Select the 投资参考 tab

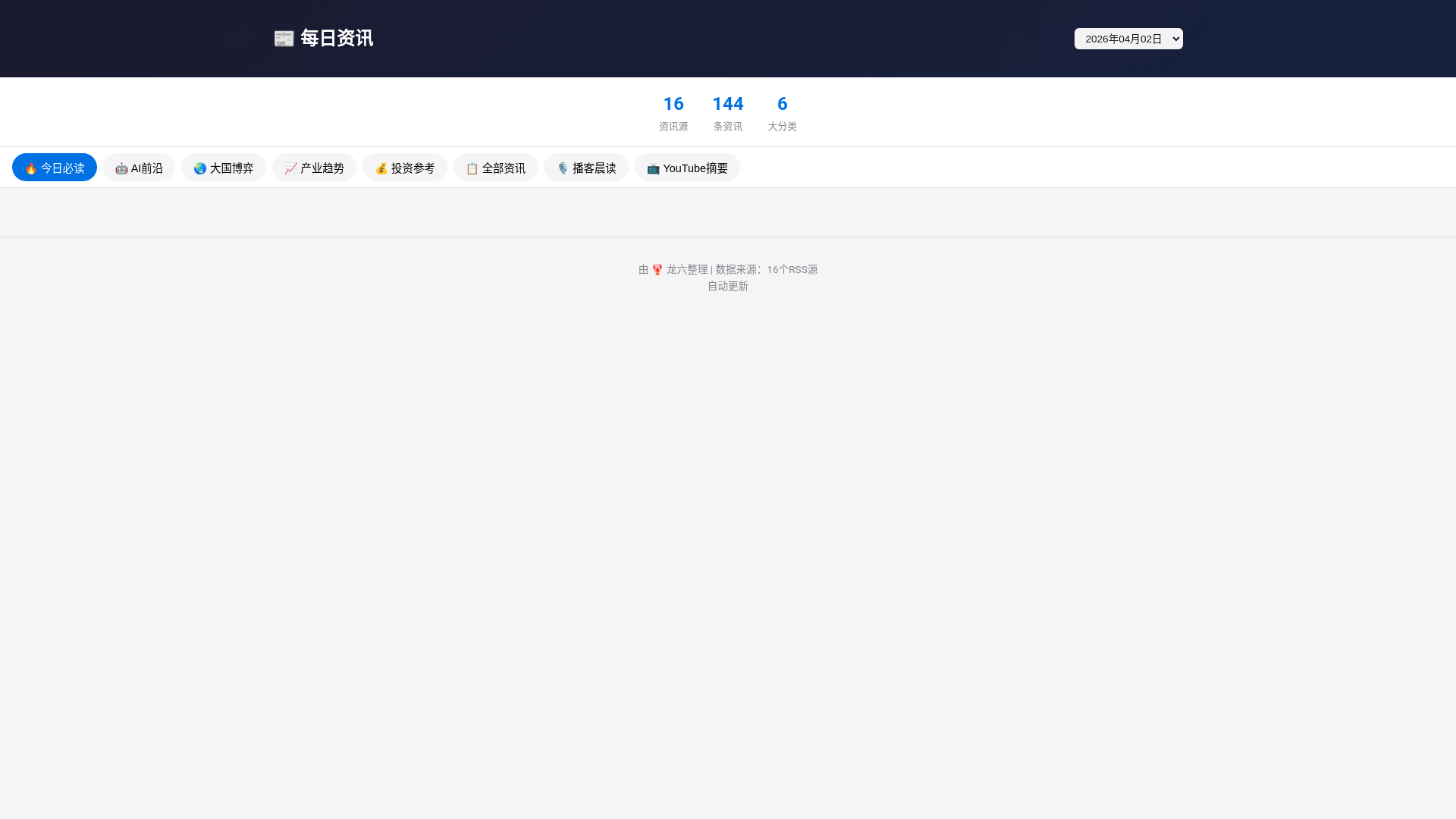405,168
